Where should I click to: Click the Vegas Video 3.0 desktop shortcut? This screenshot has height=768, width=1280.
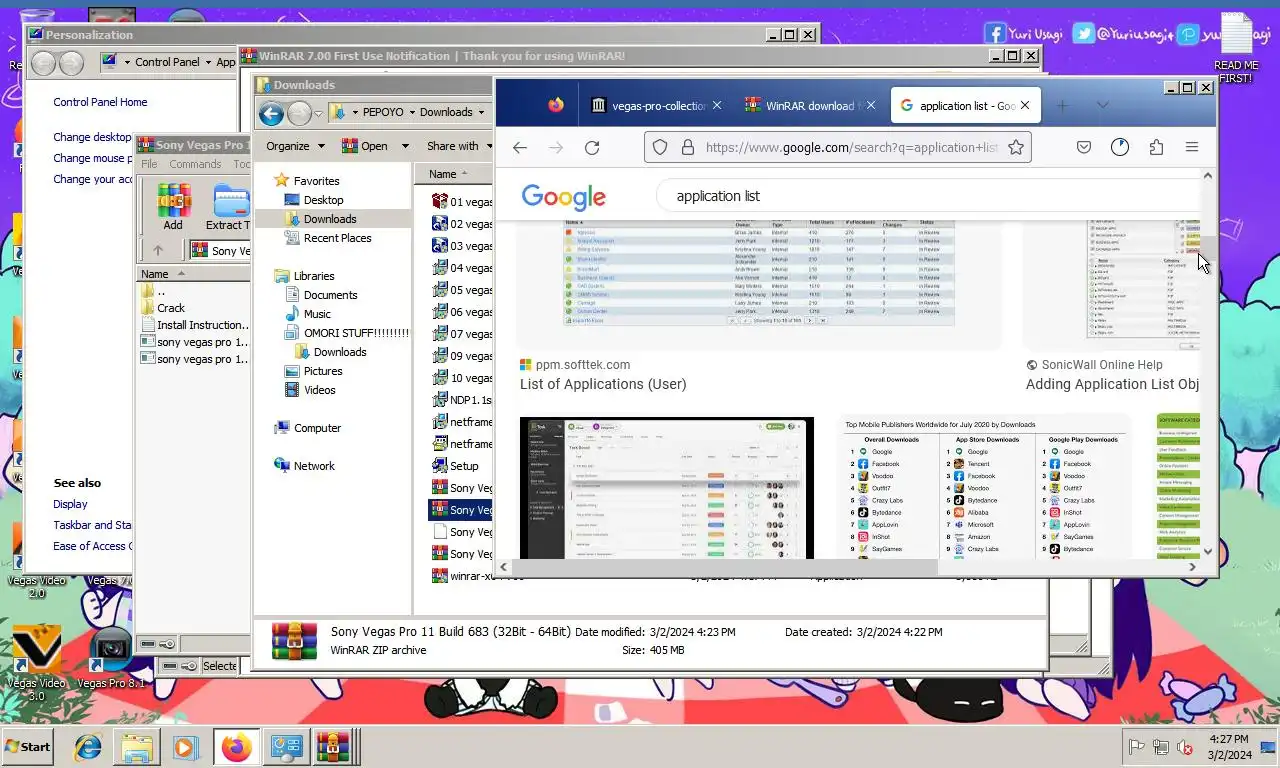pyautogui.click(x=36, y=661)
